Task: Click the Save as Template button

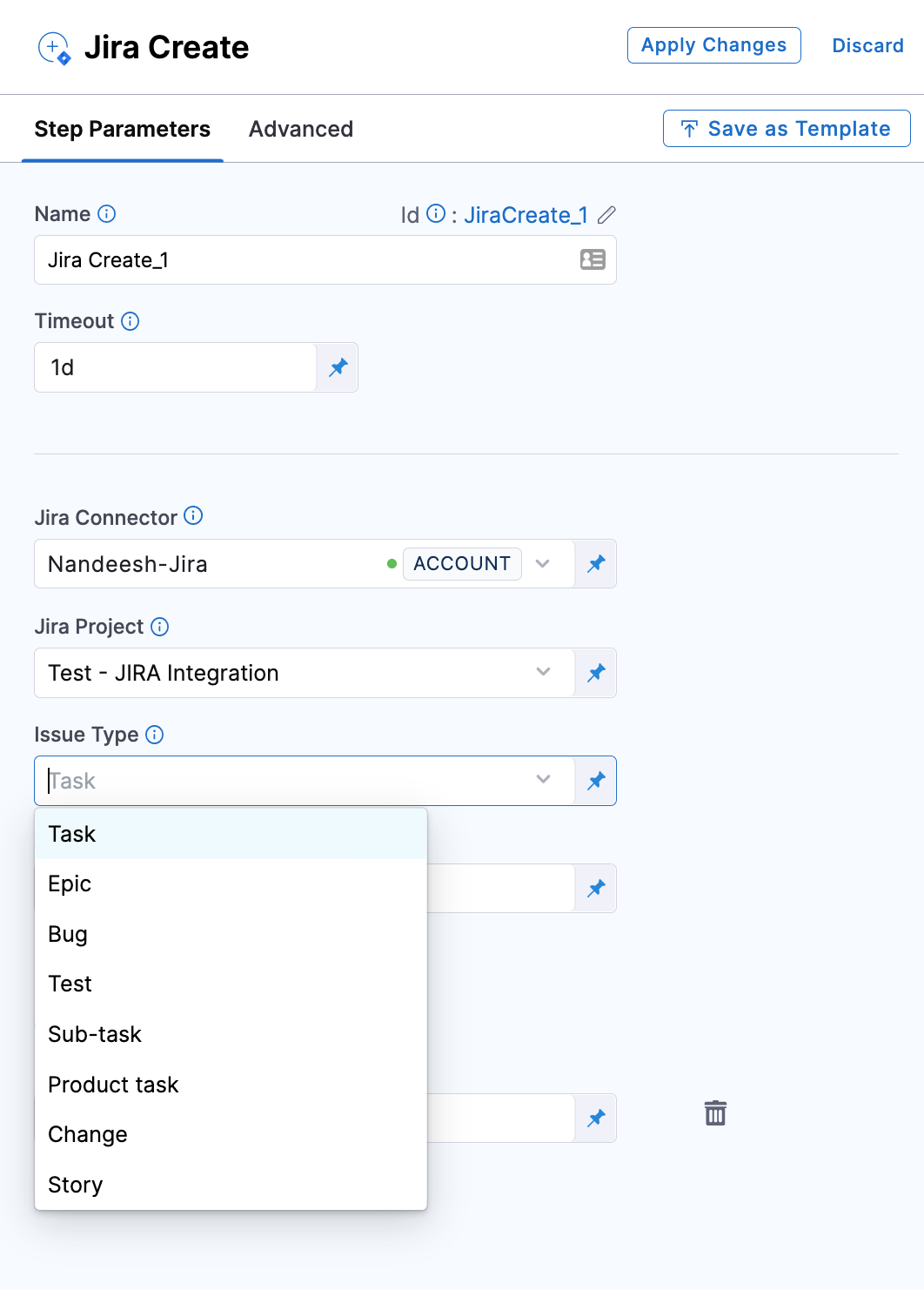Action: pos(787,129)
